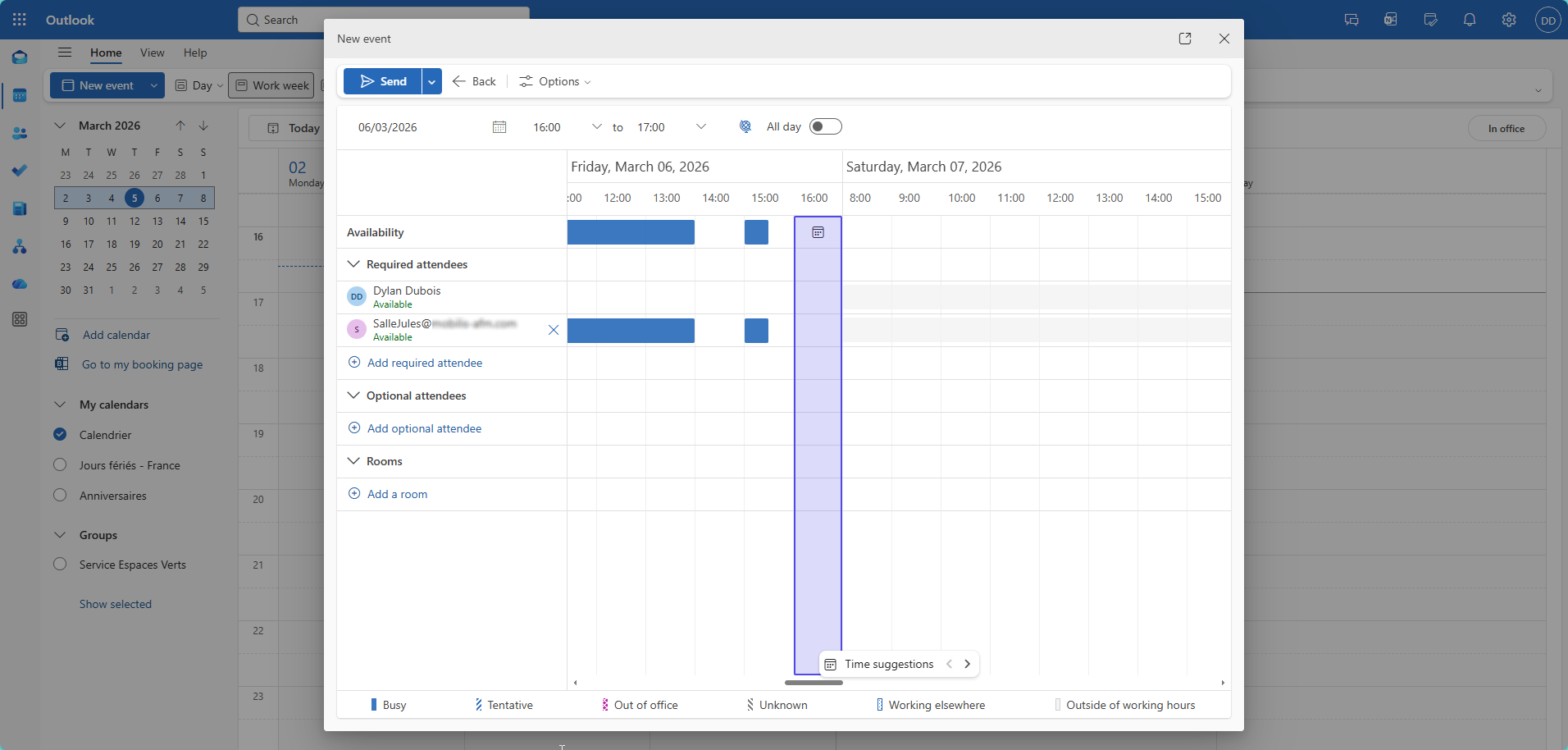The height and width of the screenshot is (750, 1568).
Task: Click Add a room
Action: pyautogui.click(x=388, y=494)
